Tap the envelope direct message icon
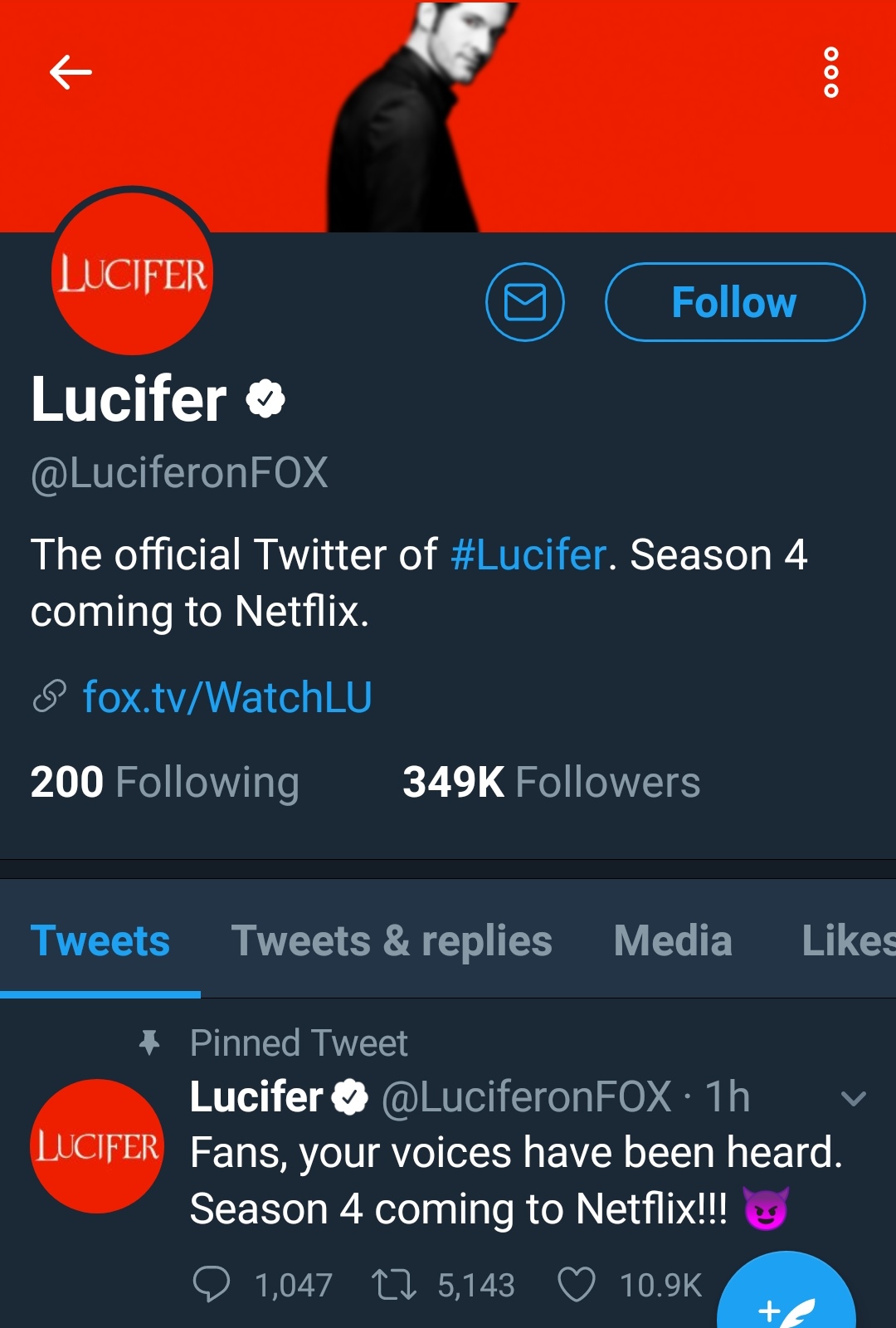The height and width of the screenshot is (1328, 896). tap(525, 302)
